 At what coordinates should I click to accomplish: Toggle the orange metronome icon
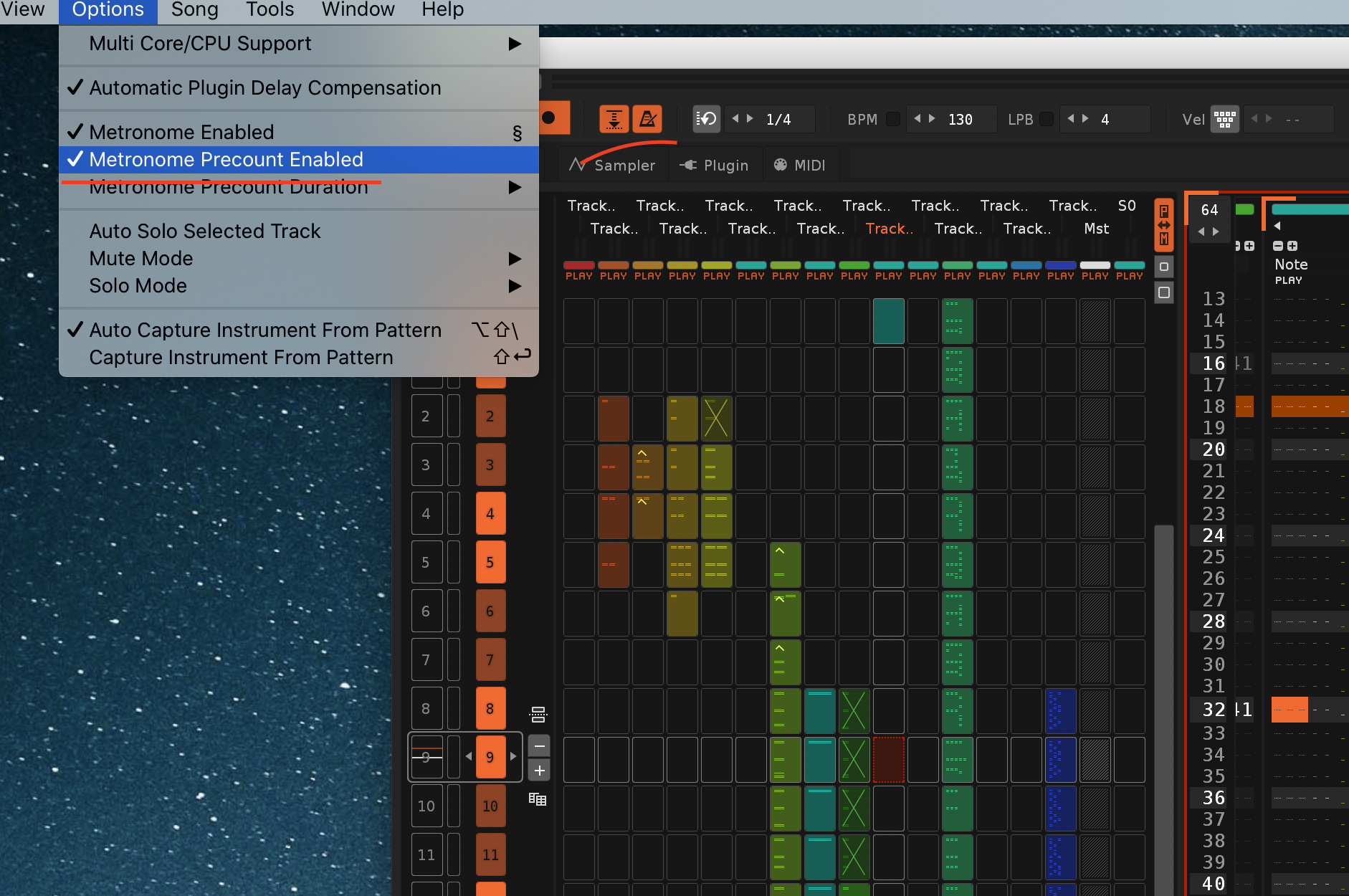click(x=648, y=119)
